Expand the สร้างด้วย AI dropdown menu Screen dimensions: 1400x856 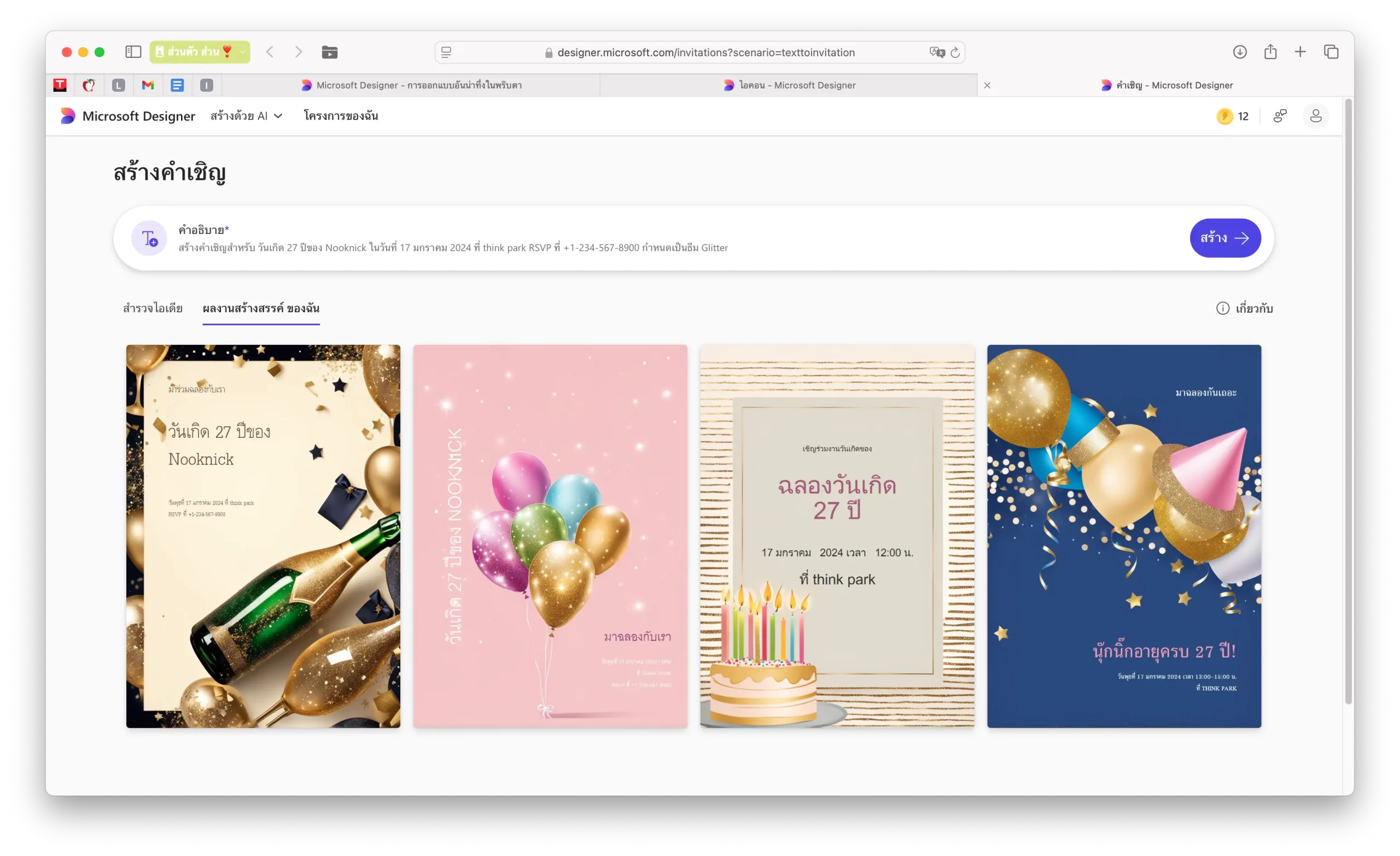(x=246, y=116)
